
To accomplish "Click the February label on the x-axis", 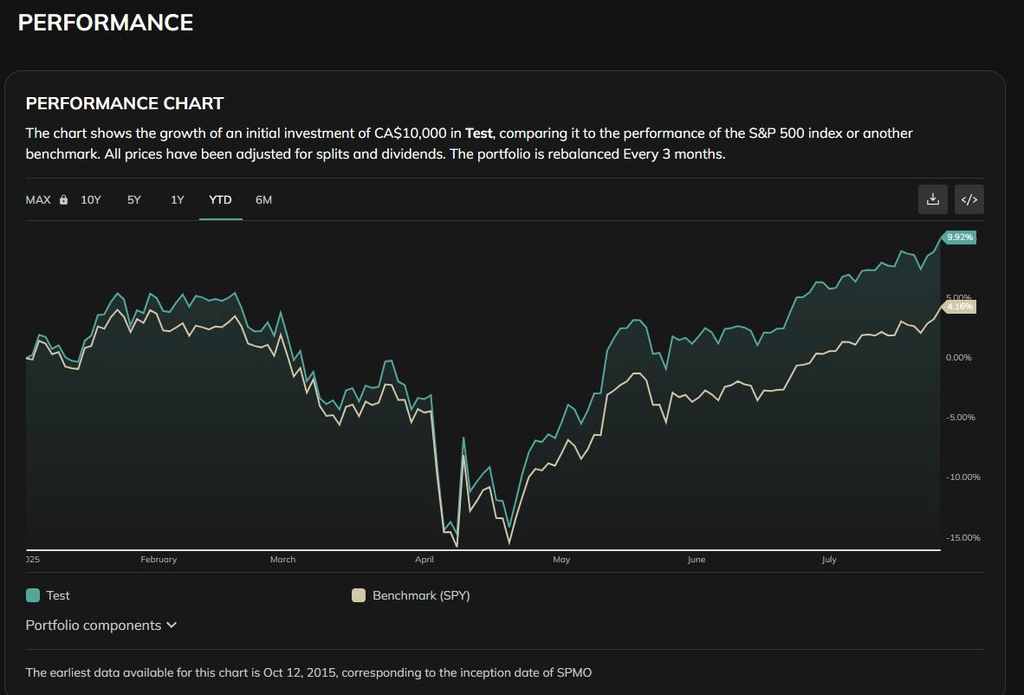I will coord(158,560).
